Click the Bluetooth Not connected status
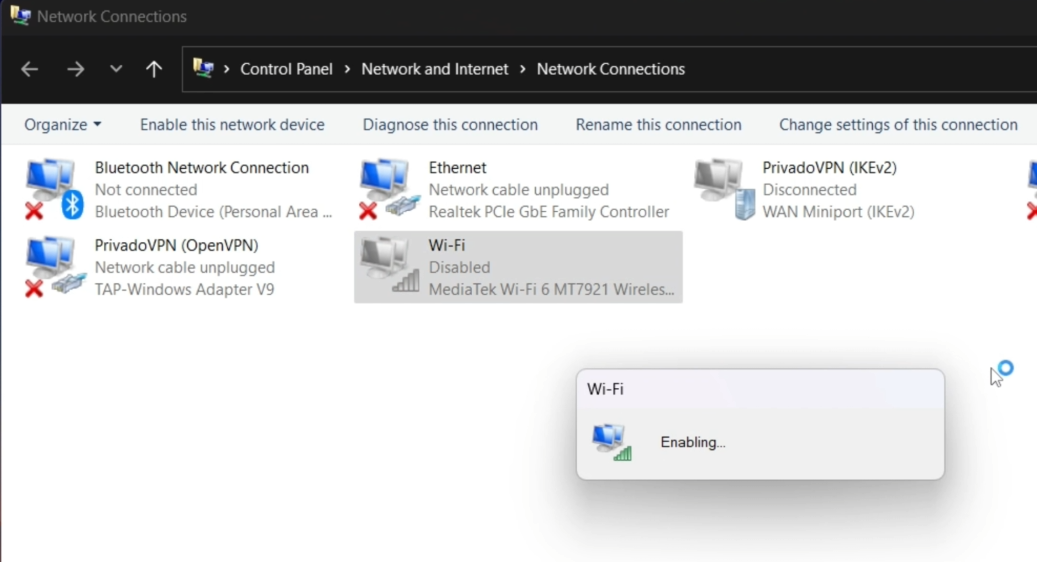Screen dimensions: 1037x562 tap(146, 190)
